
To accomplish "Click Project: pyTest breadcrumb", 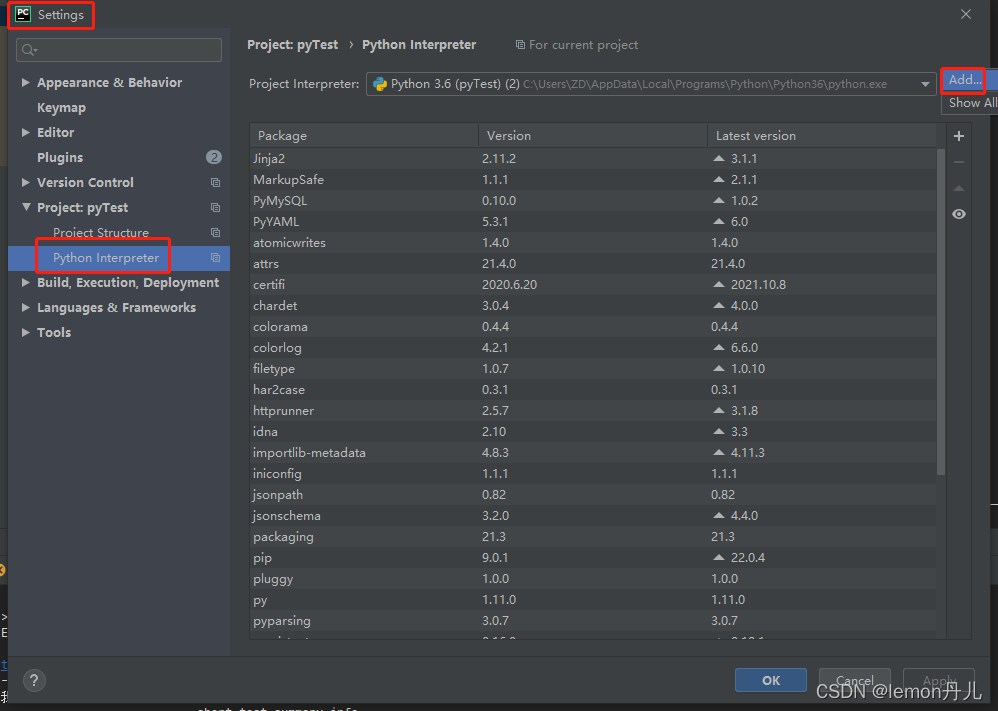I will 293,45.
